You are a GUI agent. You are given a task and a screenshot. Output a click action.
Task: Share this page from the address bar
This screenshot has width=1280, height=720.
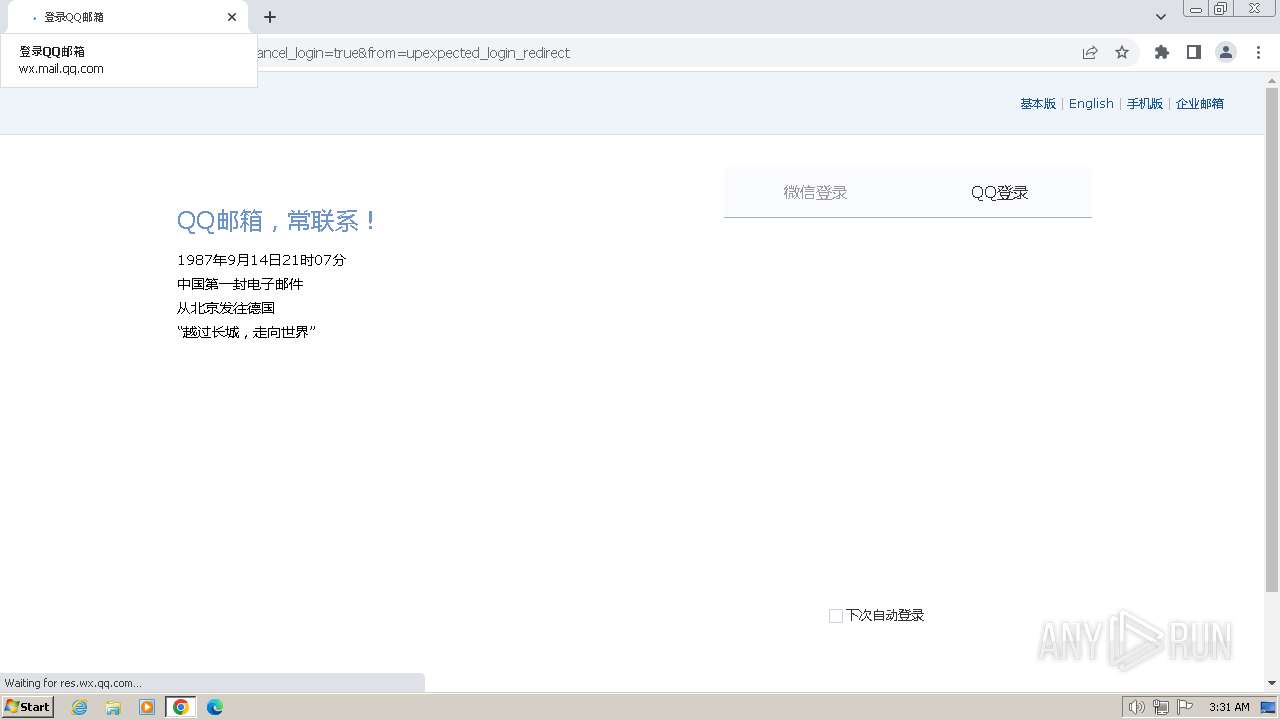tap(1090, 53)
